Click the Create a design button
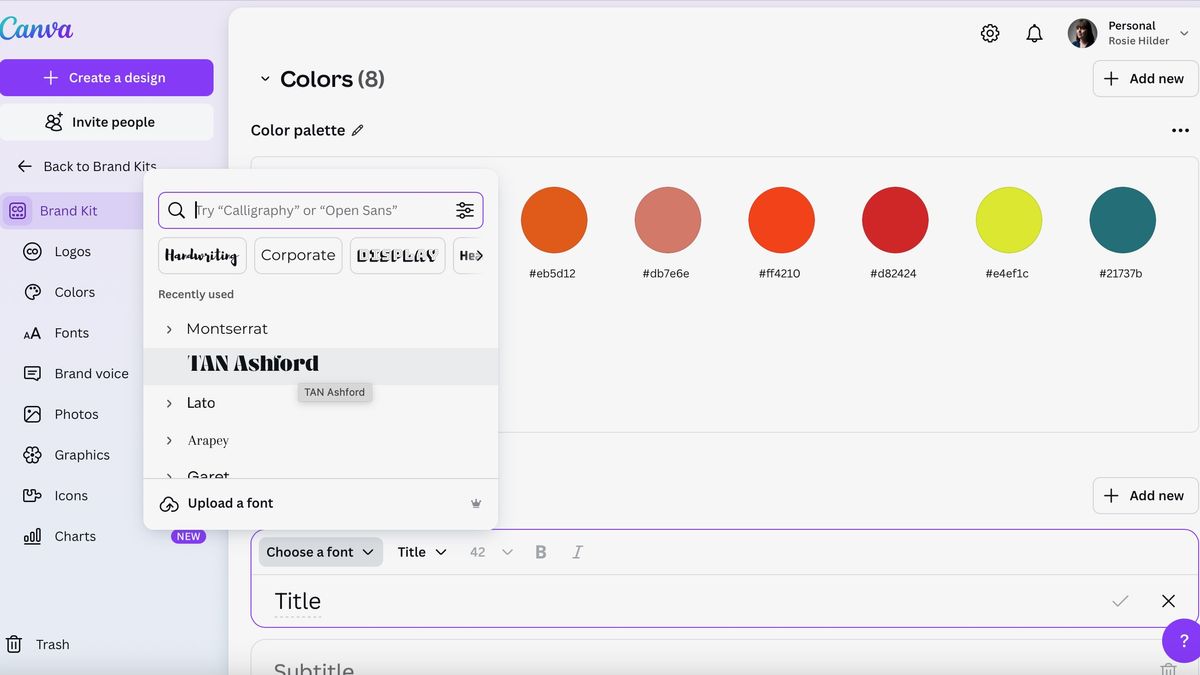 click(107, 77)
